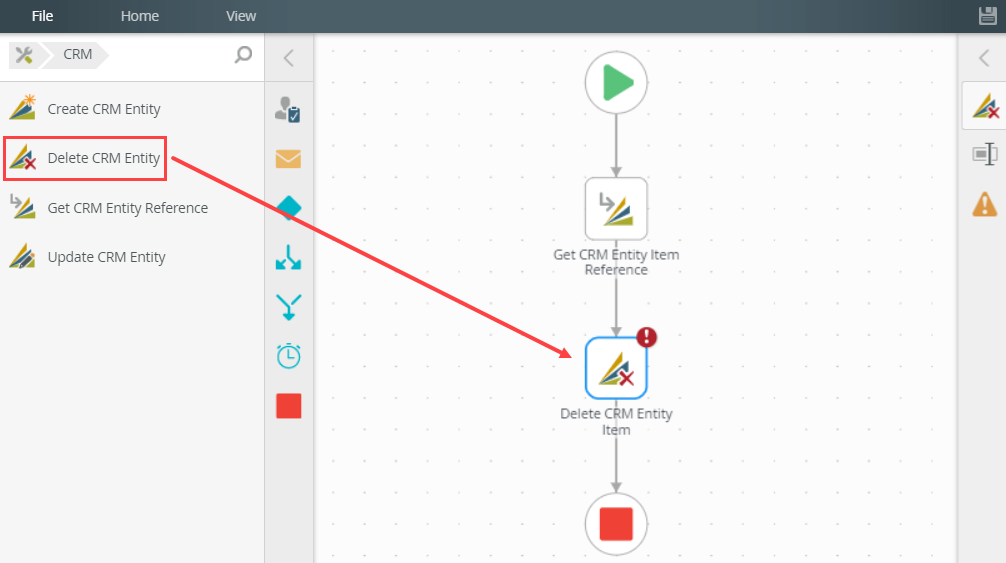Open toolbox search with magnifier icon
Screen dimensions: 1006x563
click(x=243, y=55)
